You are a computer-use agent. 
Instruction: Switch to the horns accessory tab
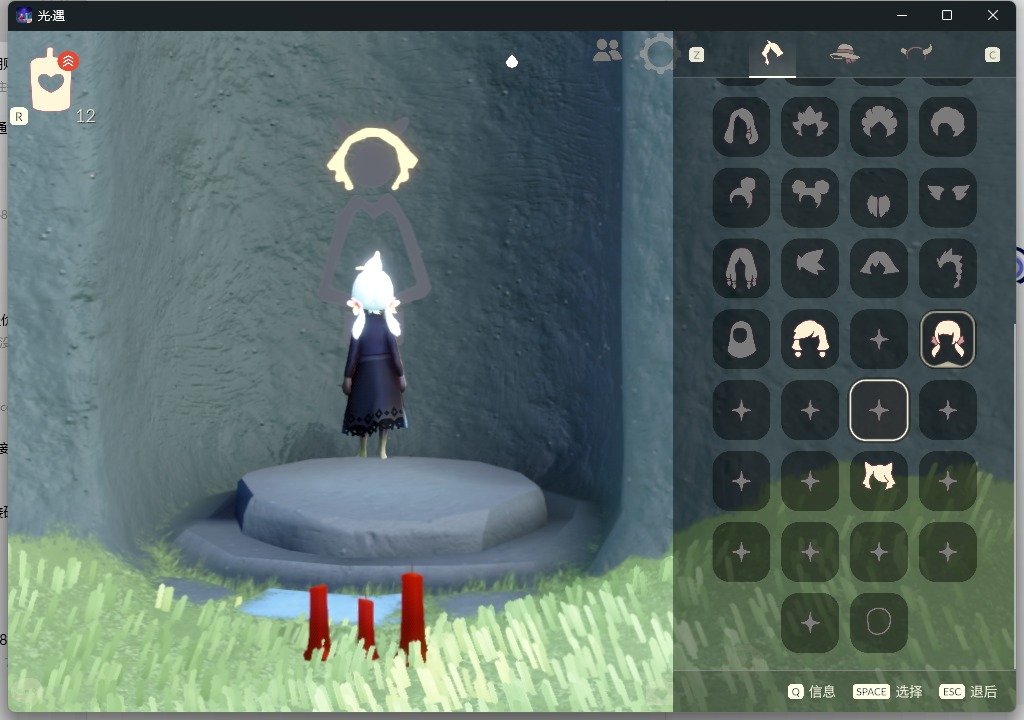[x=916, y=52]
